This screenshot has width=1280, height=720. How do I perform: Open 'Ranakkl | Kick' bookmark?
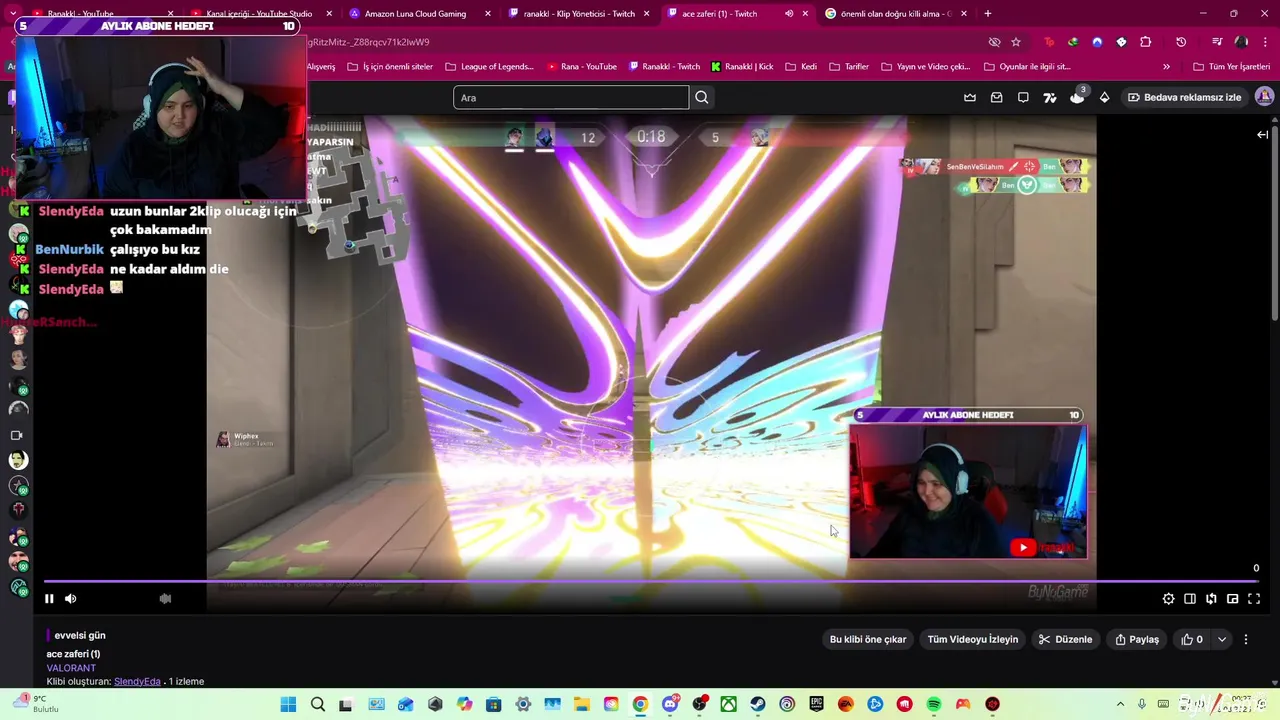pos(742,67)
